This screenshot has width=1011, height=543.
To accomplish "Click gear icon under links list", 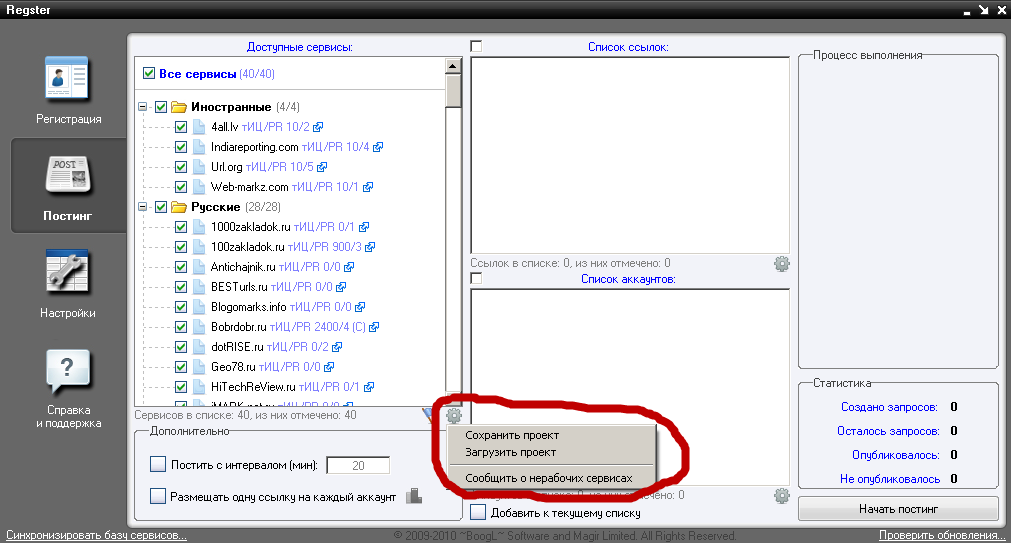I will (x=781, y=263).
